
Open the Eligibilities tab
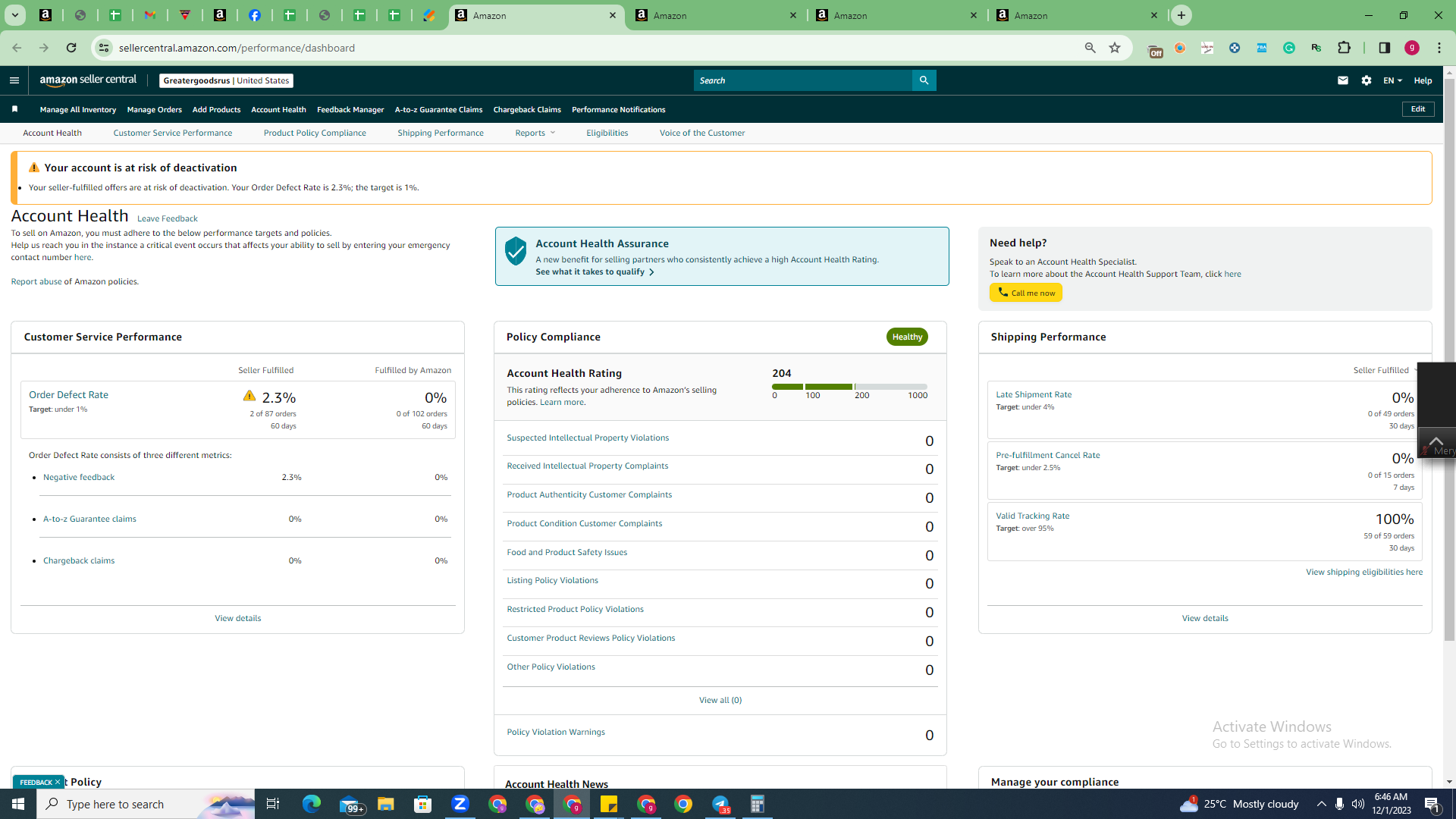[x=607, y=133]
